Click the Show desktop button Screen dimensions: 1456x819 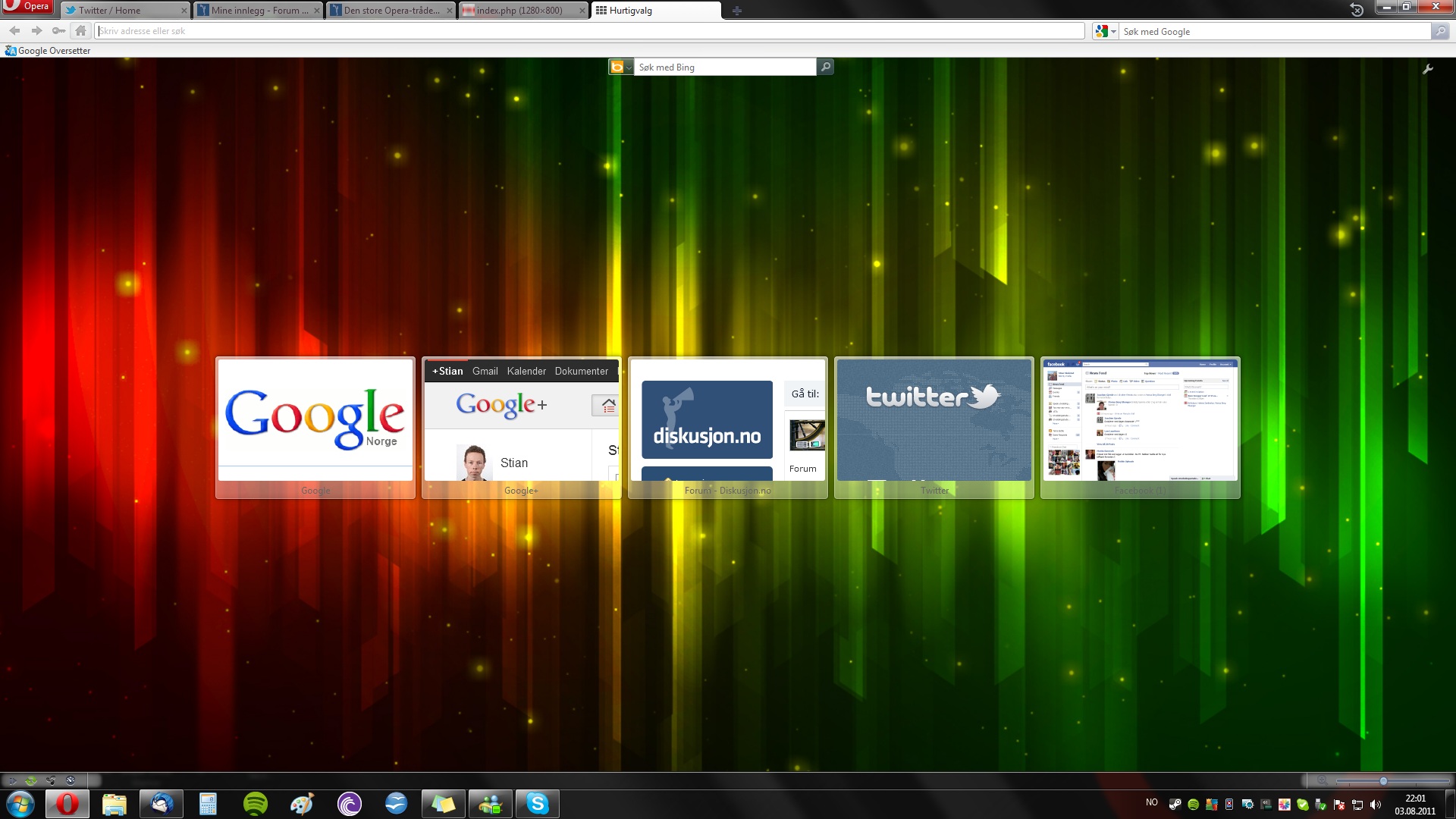click(1450, 804)
